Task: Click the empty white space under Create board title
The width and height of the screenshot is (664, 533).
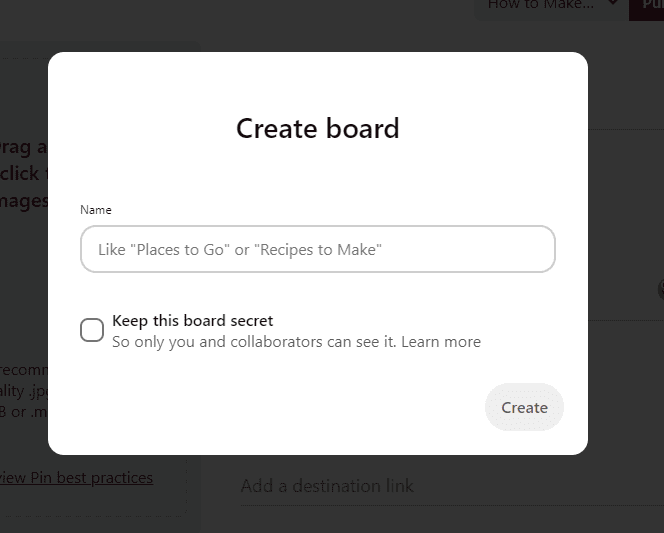Action: [318, 174]
